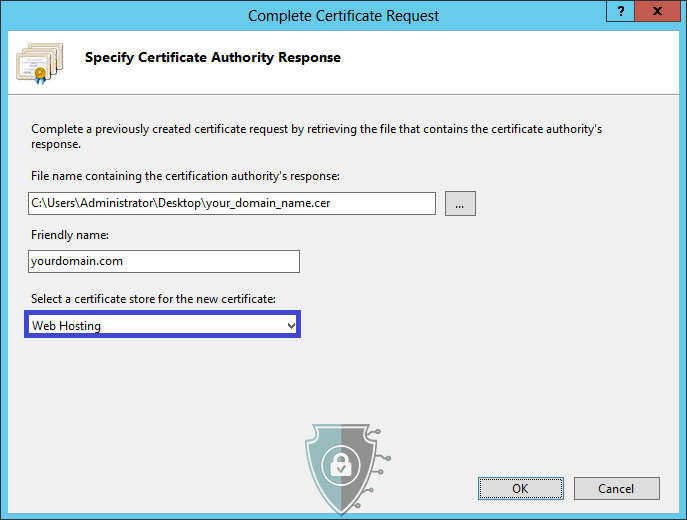
Task: Click the padlock inside the shield logo
Action: [x=341, y=464]
